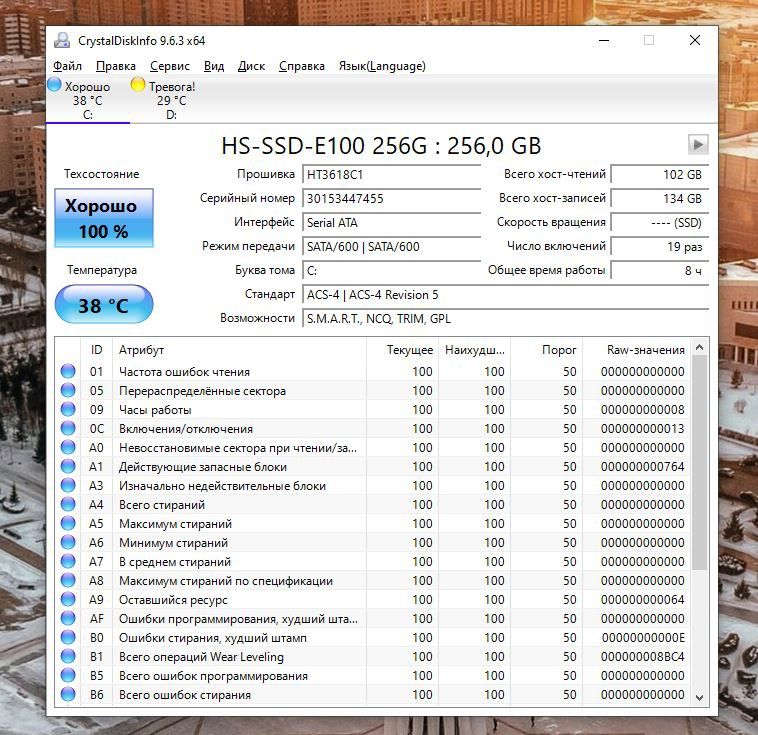Click the rotation speed value ---- (SSD)
Image resolution: width=758 pixels, height=735 pixels.
coord(659,222)
